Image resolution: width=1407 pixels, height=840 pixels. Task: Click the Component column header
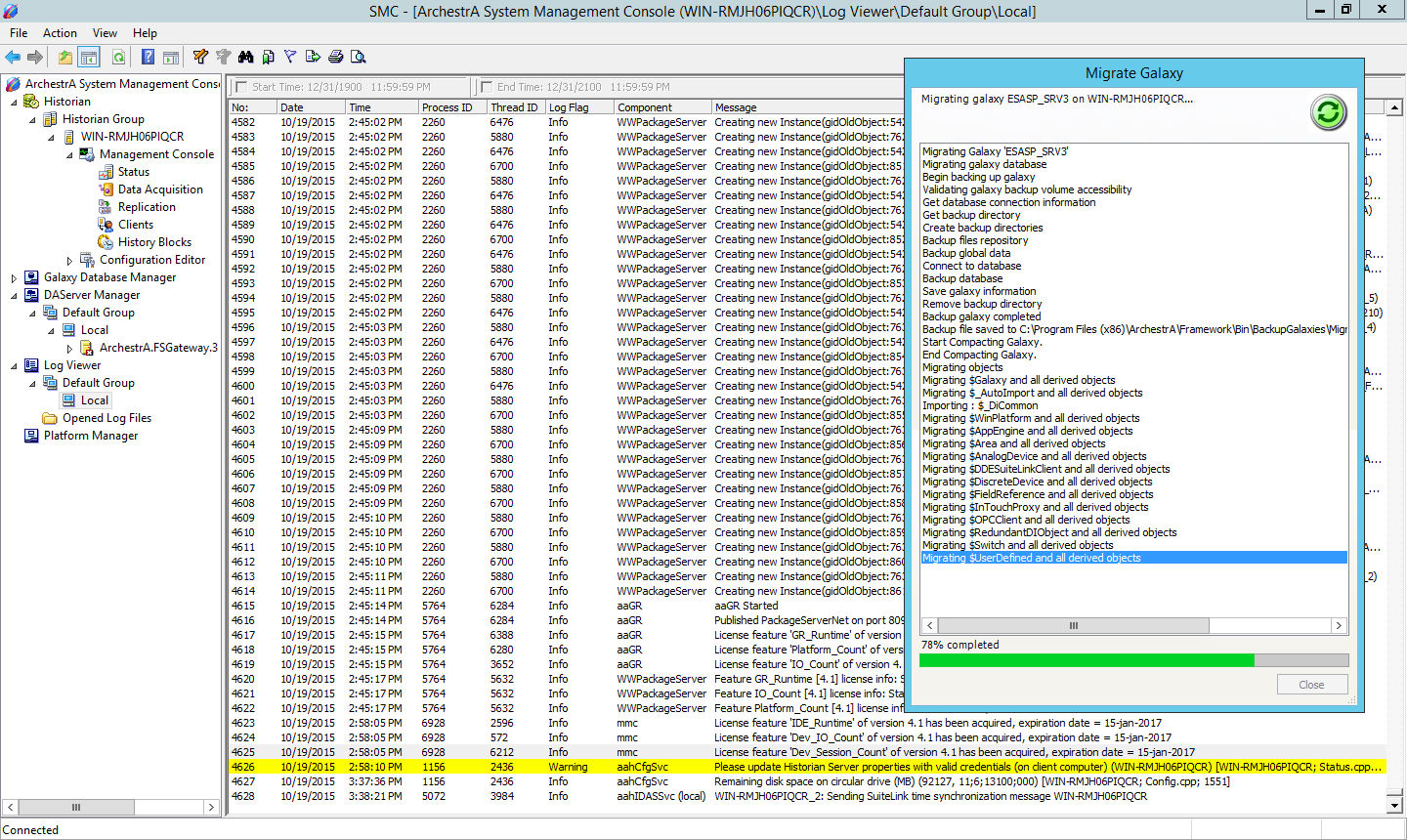click(x=645, y=107)
